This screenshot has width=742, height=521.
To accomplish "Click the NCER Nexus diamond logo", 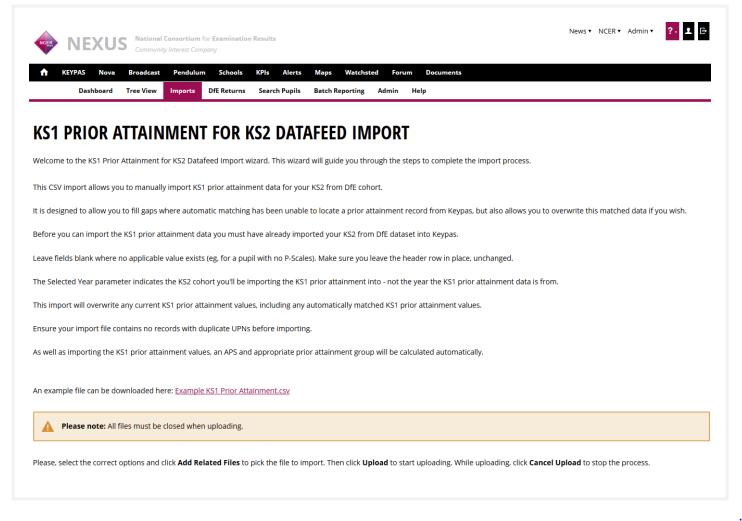I will (x=46, y=43).
